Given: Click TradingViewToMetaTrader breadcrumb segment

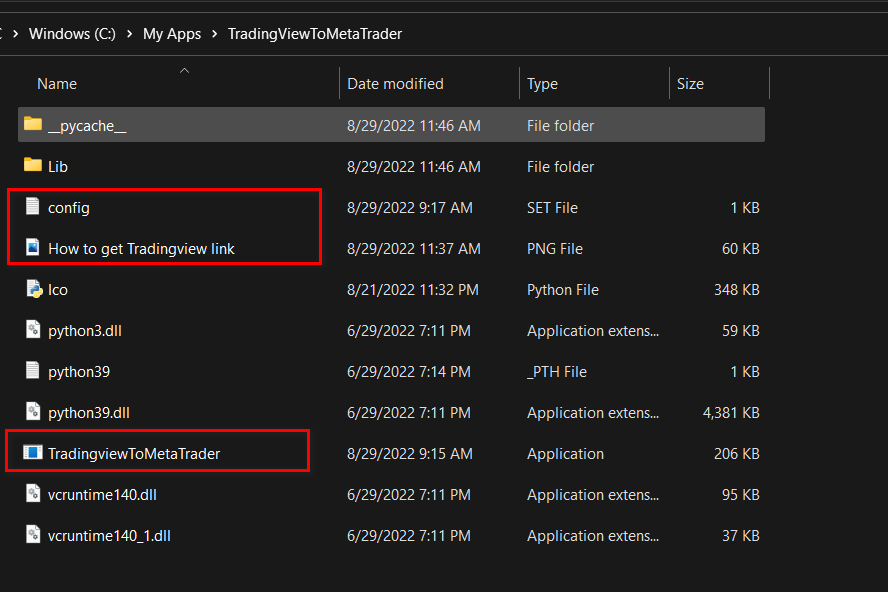Looking at the screenshot, I should pos(315,34).
